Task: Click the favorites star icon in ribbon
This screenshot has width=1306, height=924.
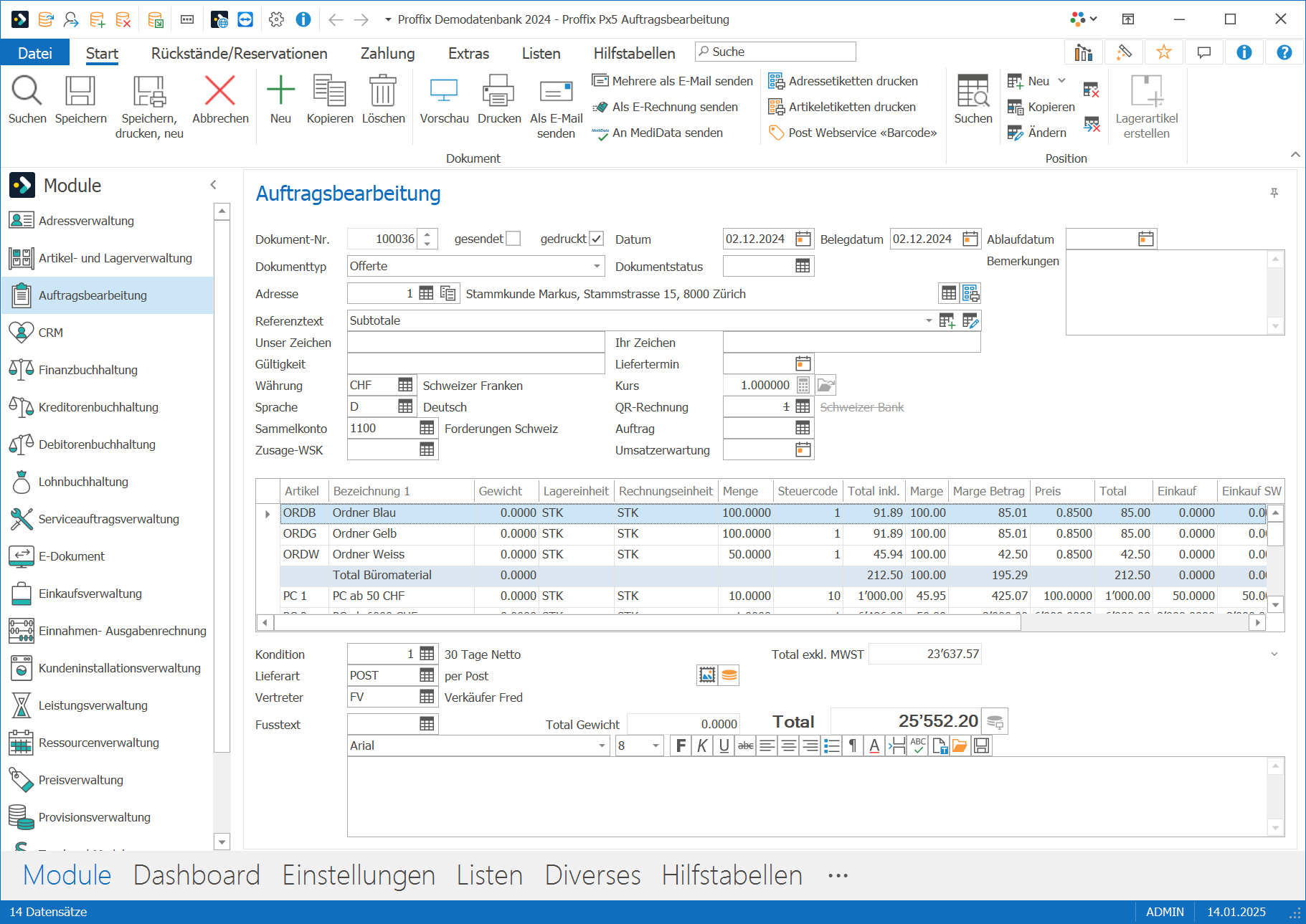Action: (x=1163, y=52)
